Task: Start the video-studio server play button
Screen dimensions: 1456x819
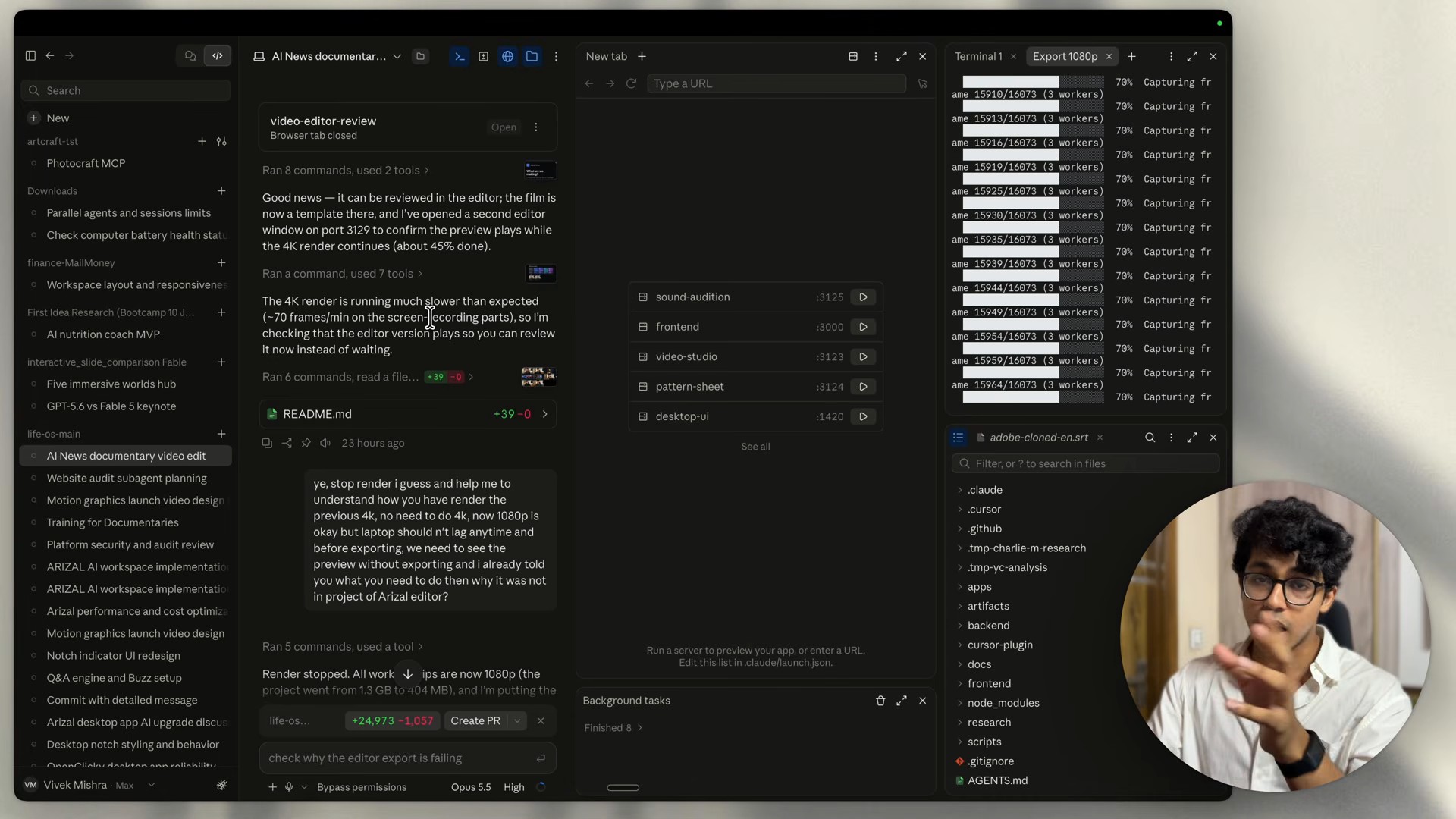Action: tap(863, 356)
